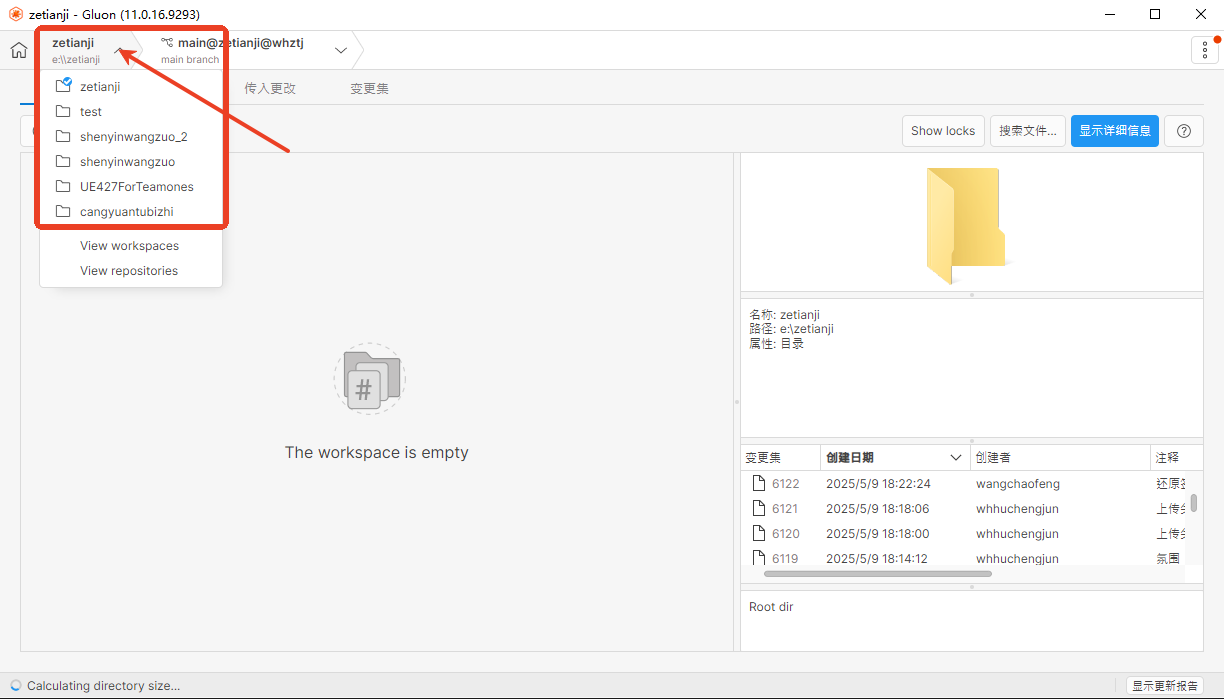The height and width of the screenshot is (699, 1224).
Task: Open the three-dot options menu
Action: (x=1204, y=50)
